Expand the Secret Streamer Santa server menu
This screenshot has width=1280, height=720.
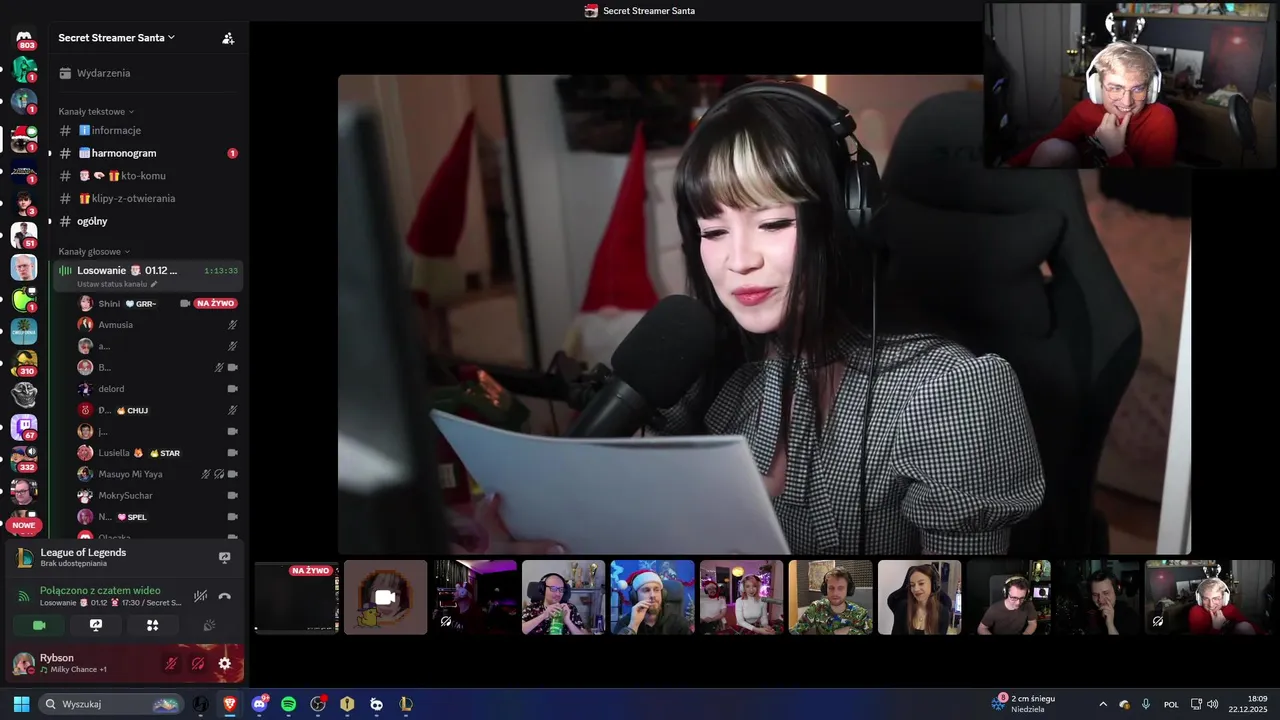(x=117, y=38)
